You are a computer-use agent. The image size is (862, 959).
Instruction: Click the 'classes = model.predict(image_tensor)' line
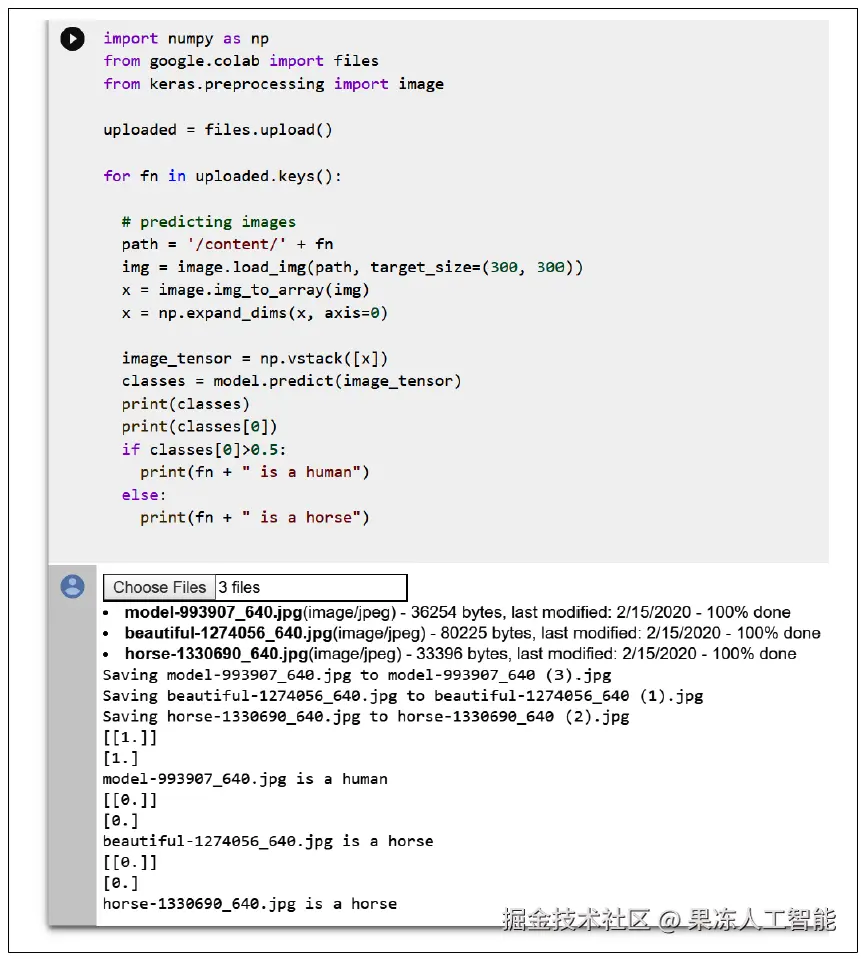point(291,381)
